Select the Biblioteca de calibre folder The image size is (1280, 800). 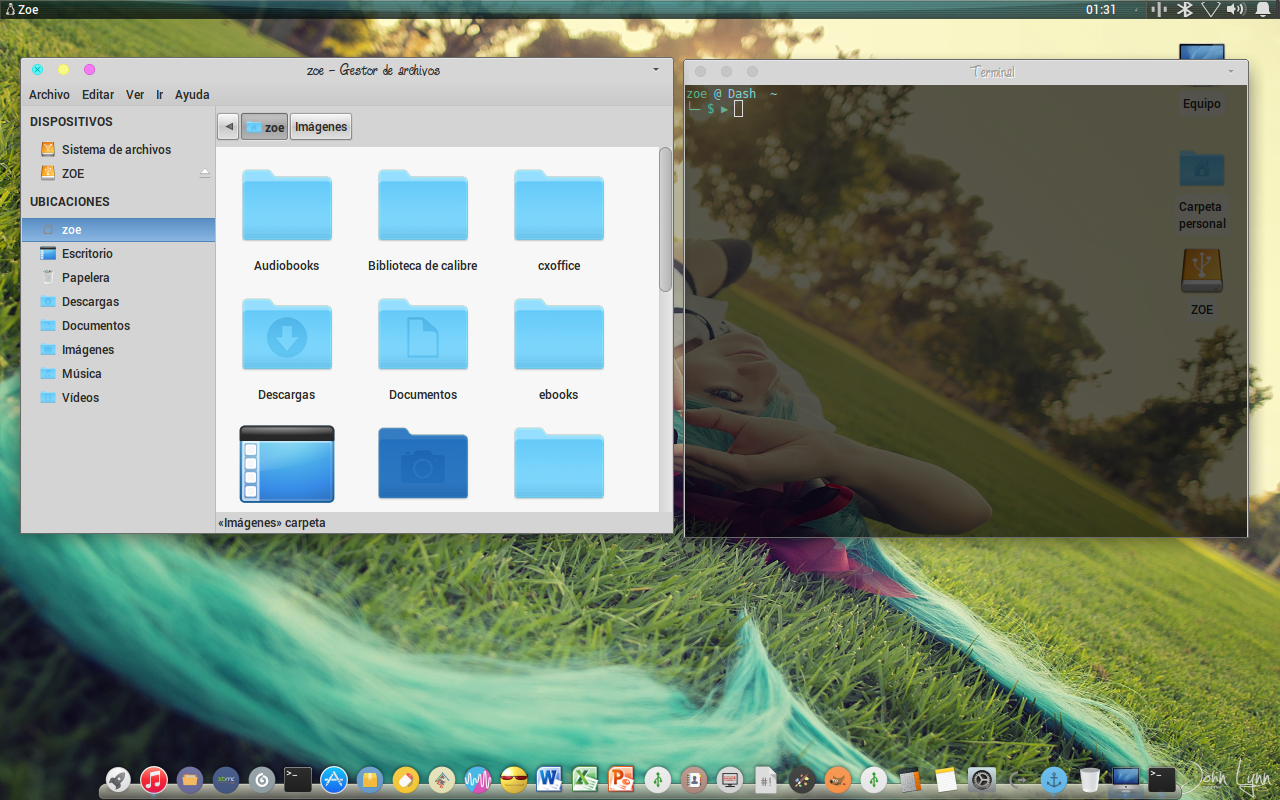pos(423,220)
